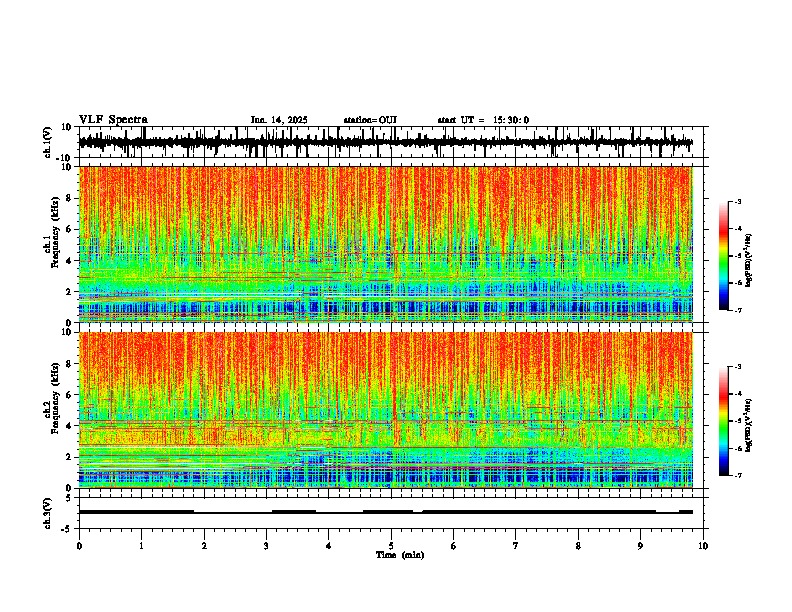The height and width of the screenshot is (612, 792).
Task: Click the "5" tick on ch.3(V) axis
Action: pyautogui.click(x=70, y=498)
